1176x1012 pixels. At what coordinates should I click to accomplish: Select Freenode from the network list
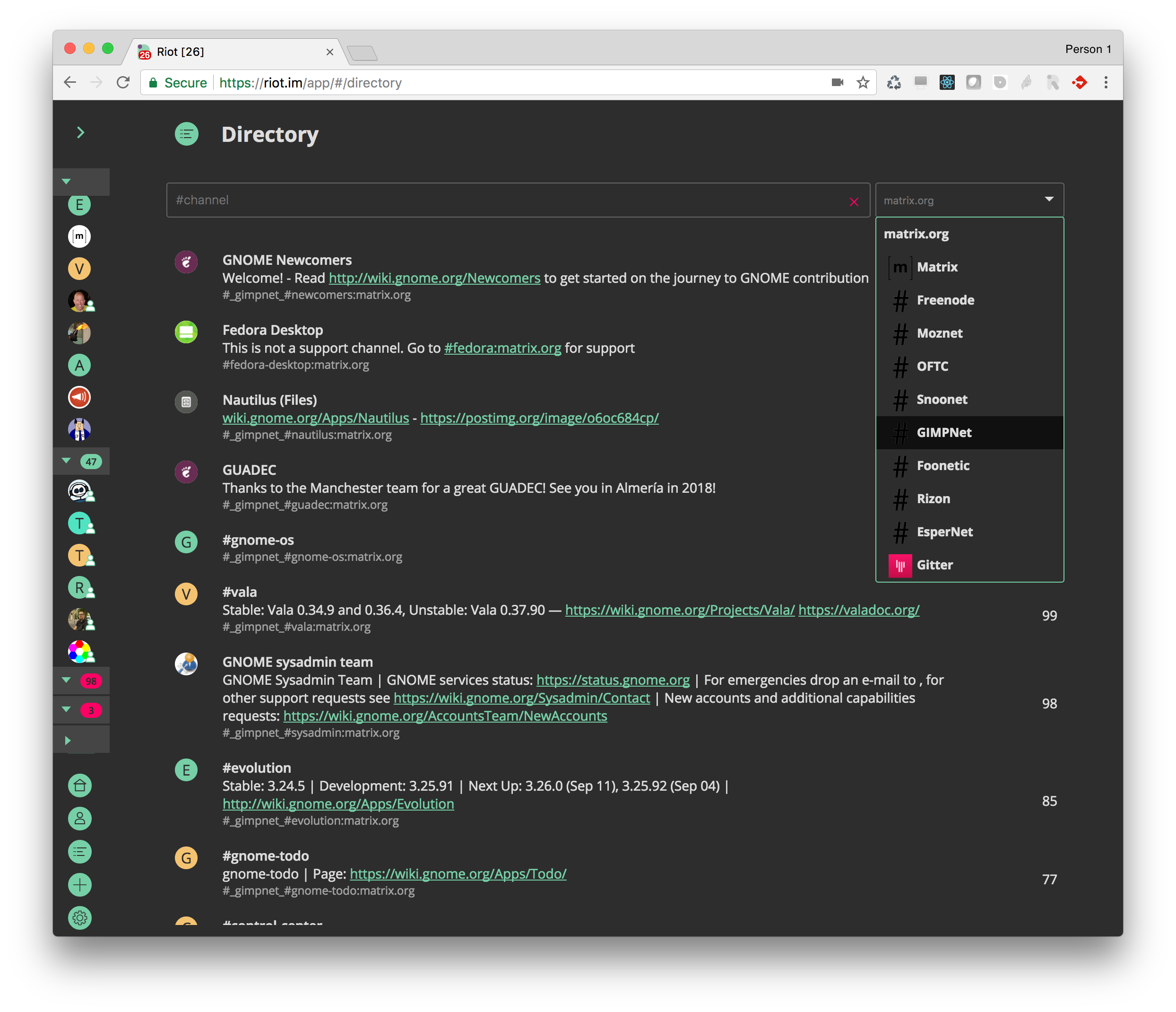point(945,300)
